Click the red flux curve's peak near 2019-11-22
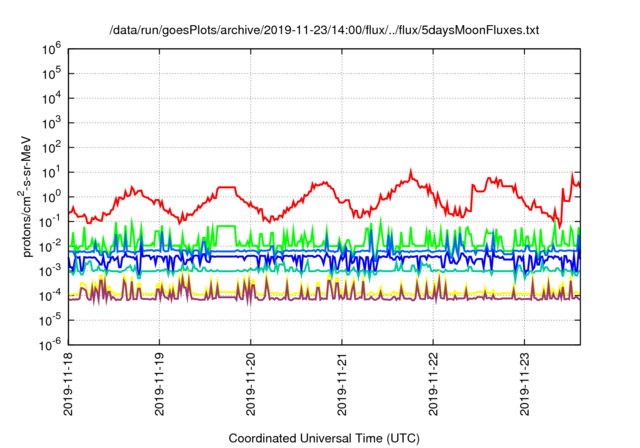Viewport: 640px width, 448px height. (411, 172)
